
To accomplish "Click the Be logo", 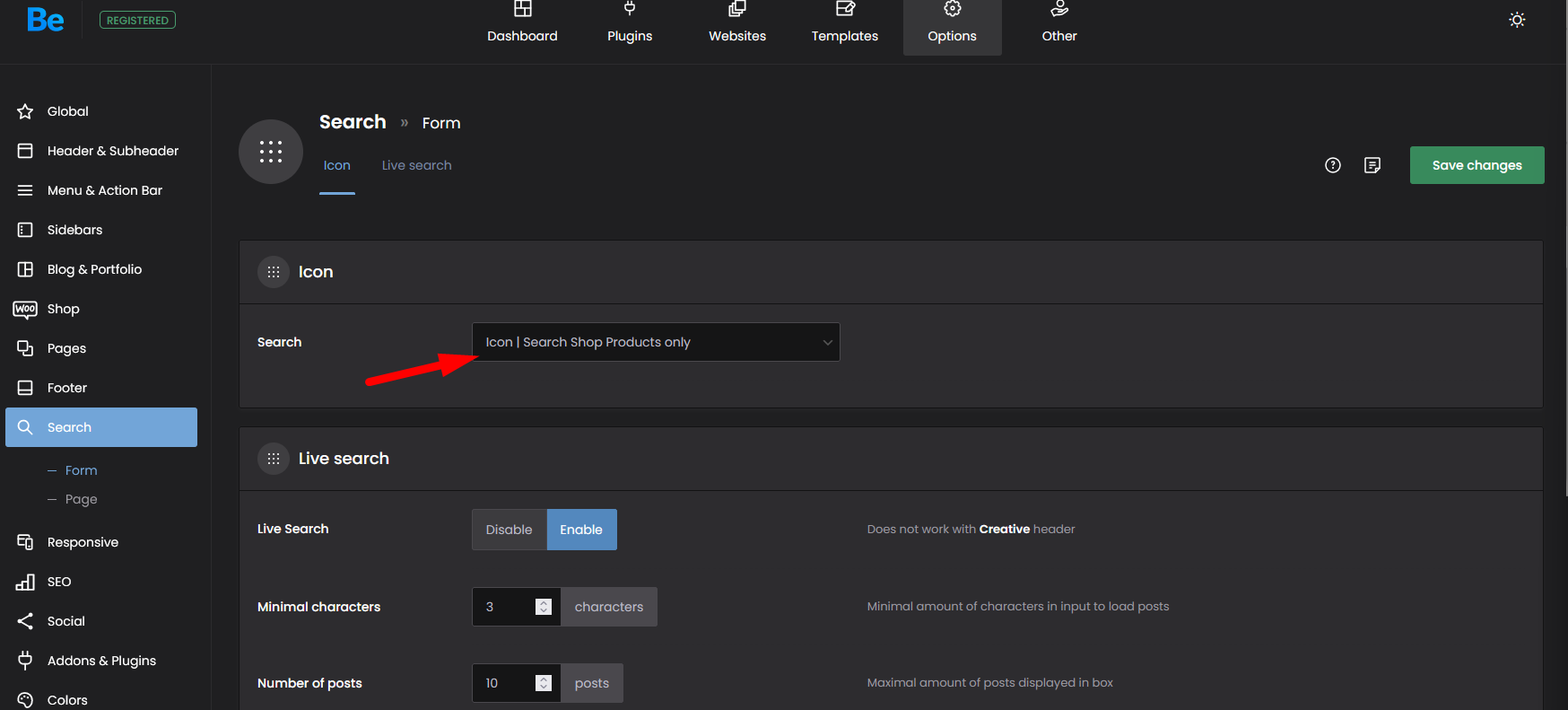I will point(45,19).
